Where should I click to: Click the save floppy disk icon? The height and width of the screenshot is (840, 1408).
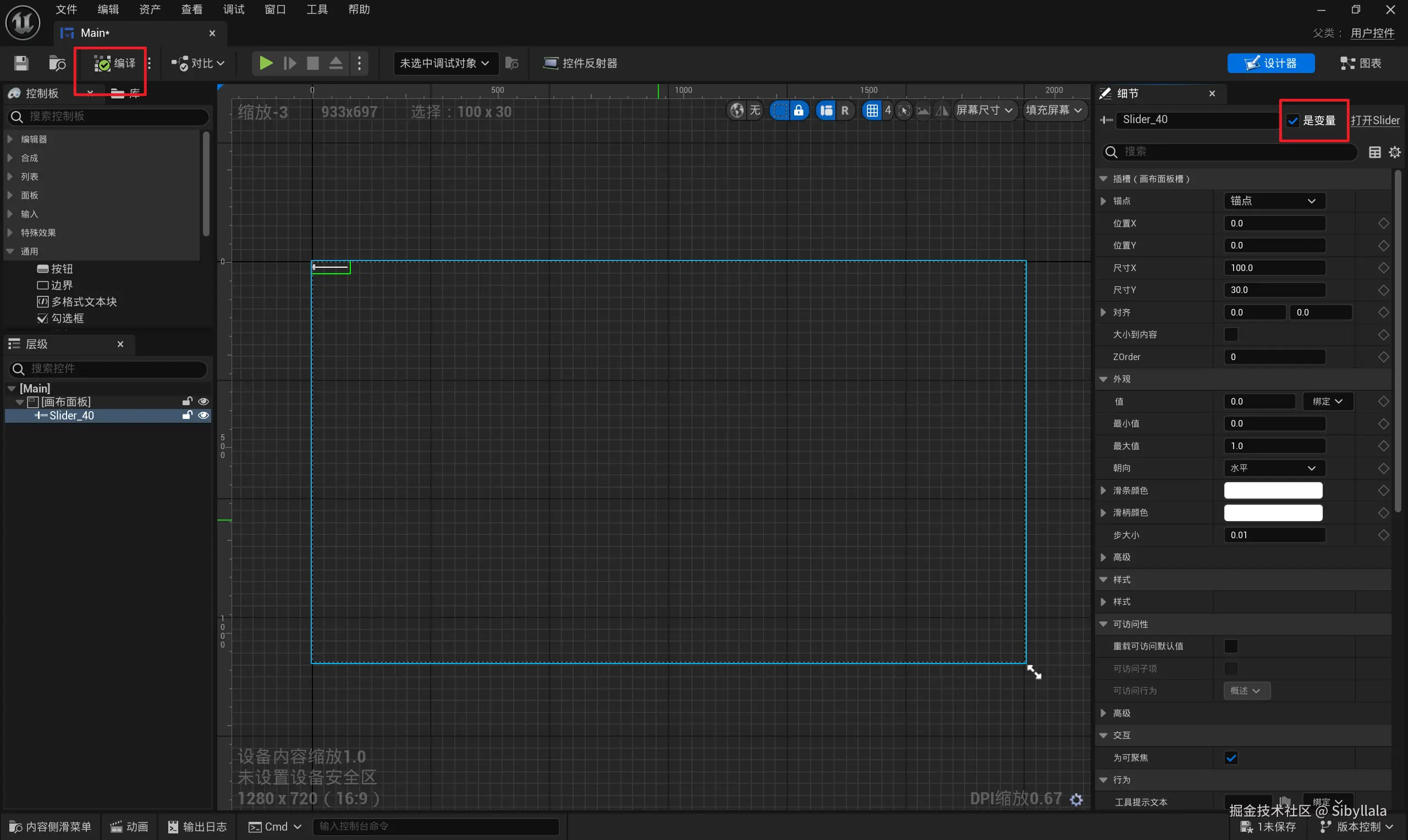(21, 63)
